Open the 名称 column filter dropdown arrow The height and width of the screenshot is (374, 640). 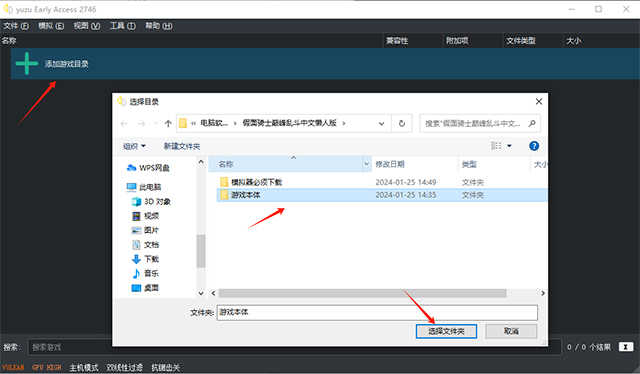(366, 164)
